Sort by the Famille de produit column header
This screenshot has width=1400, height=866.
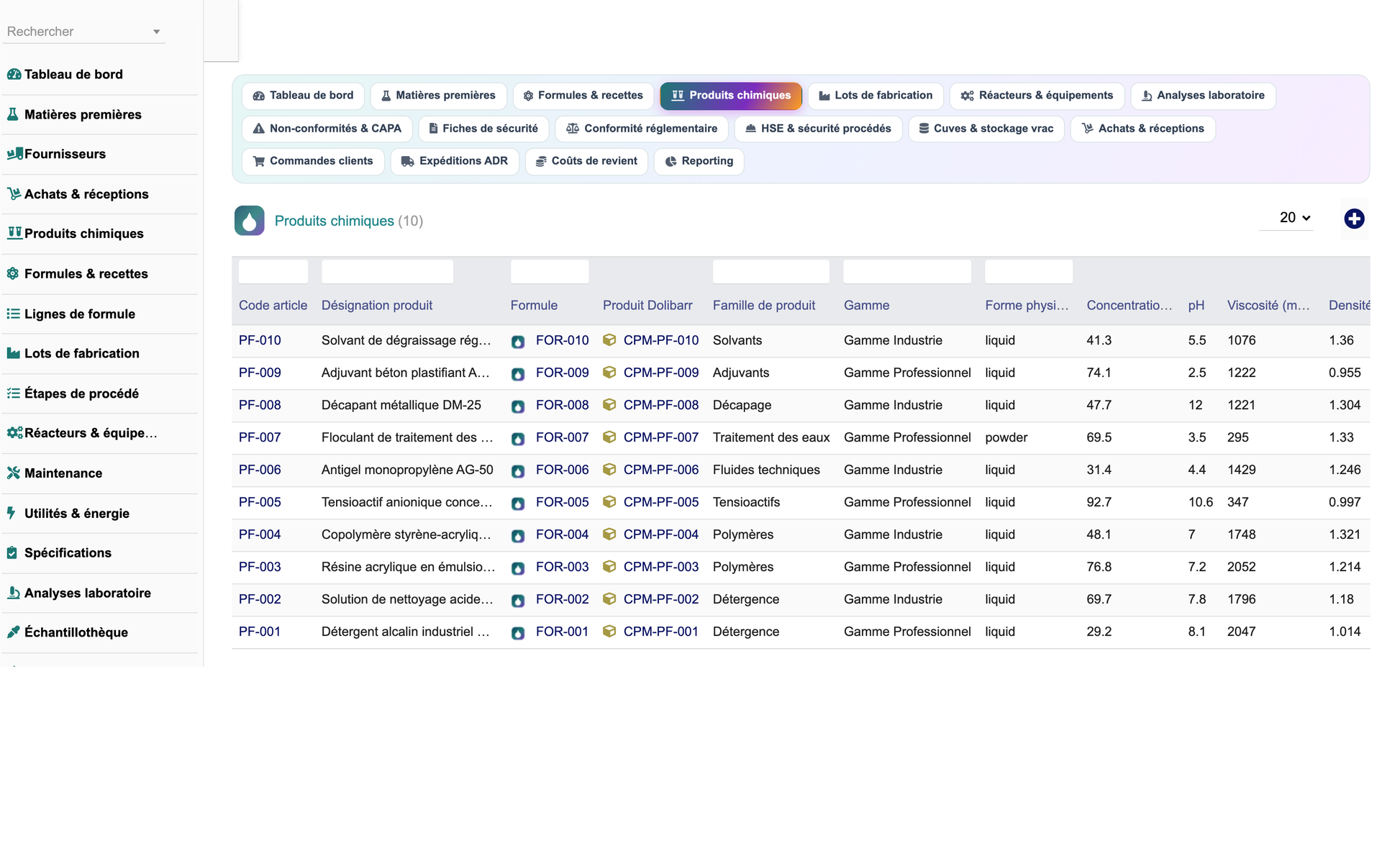point(764,305)
